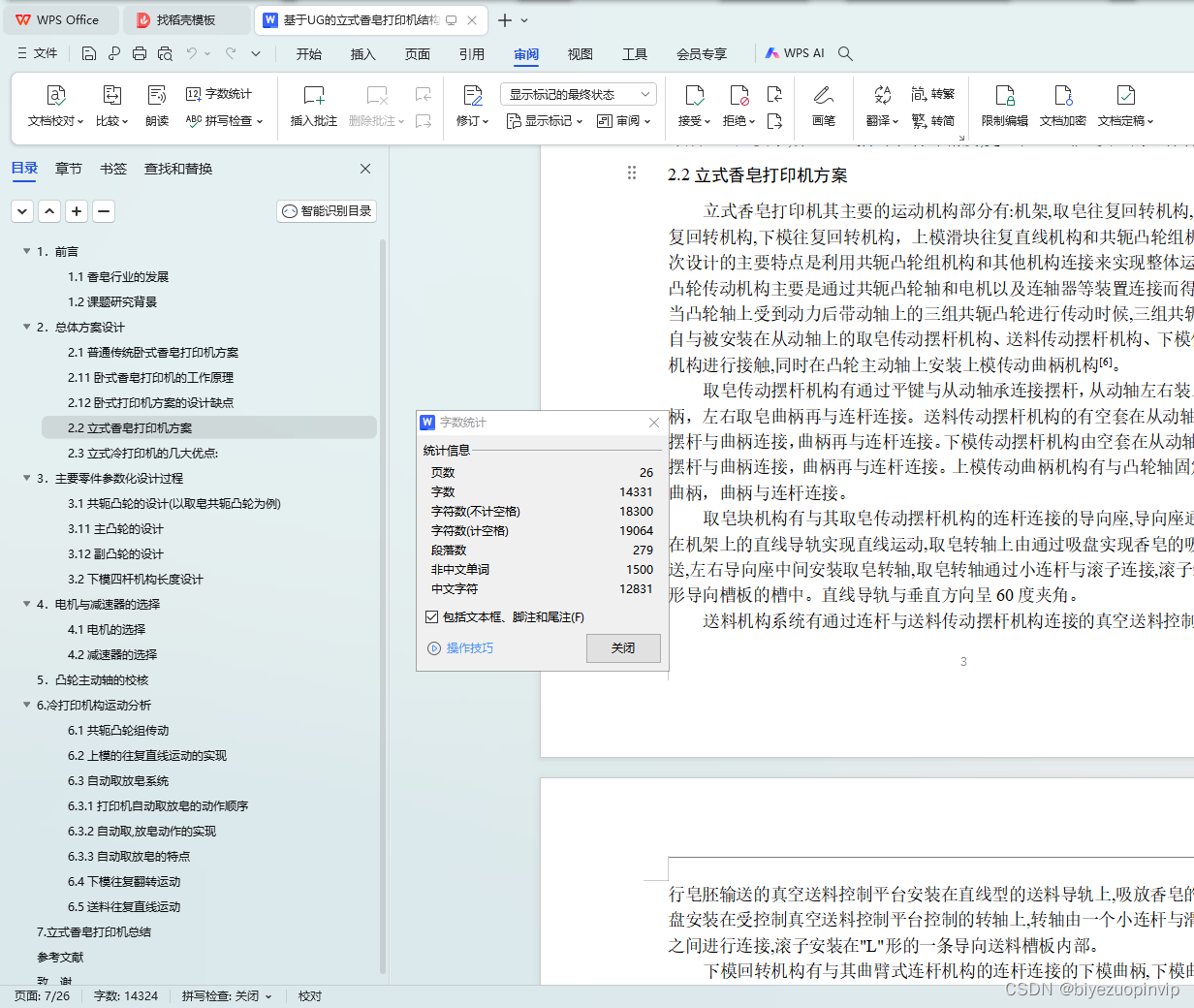Start 朗读 read-aloud tool
This screenshot has width=1194, height=1008.
(x=157, y=107)
